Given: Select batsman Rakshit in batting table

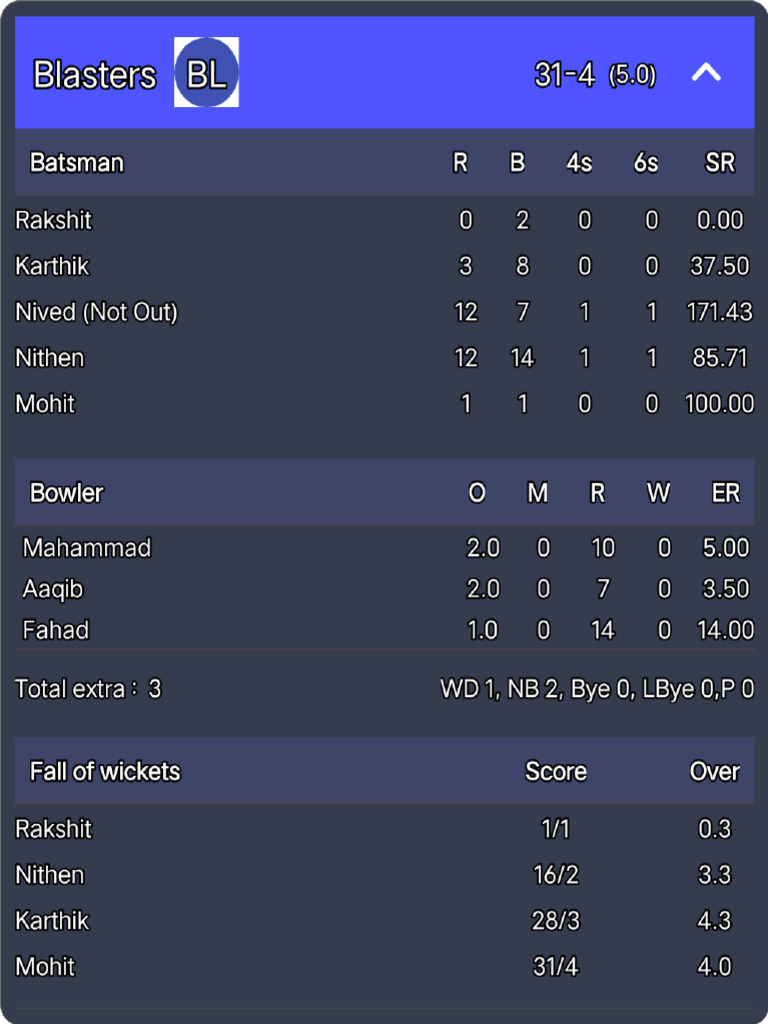Looking at the screenshot, I should pyautogui.click(x=54, y=220).
